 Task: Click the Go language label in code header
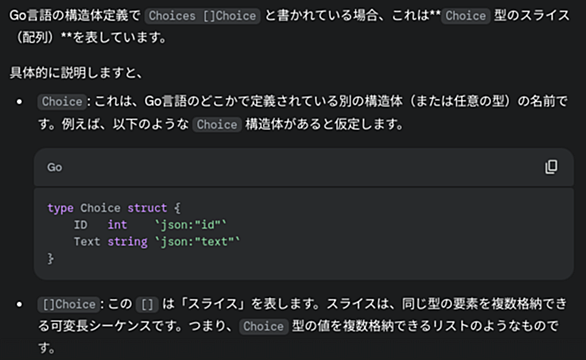pos(55,167)
